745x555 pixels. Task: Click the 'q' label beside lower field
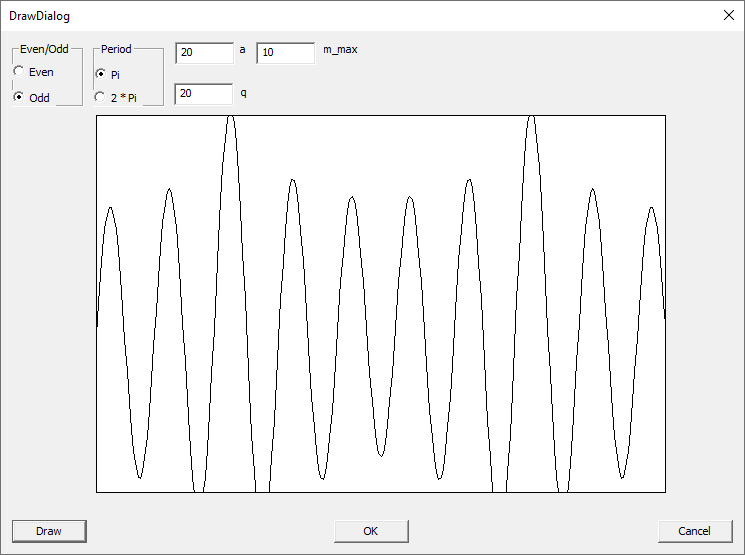pyautogui.click(x=243, y=92)
